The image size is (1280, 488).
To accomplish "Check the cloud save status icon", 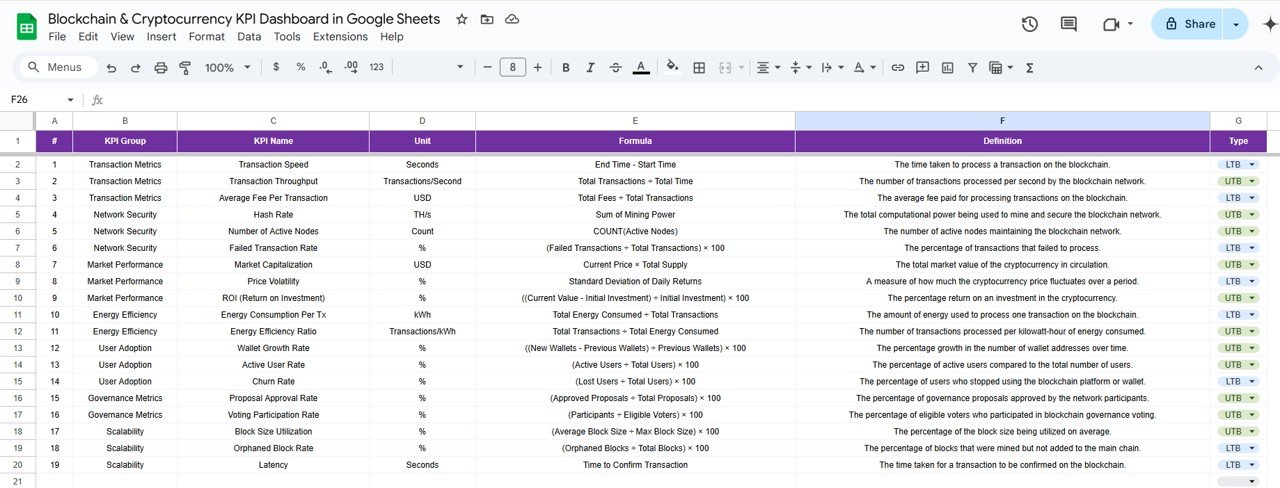I will pos(512,19).
